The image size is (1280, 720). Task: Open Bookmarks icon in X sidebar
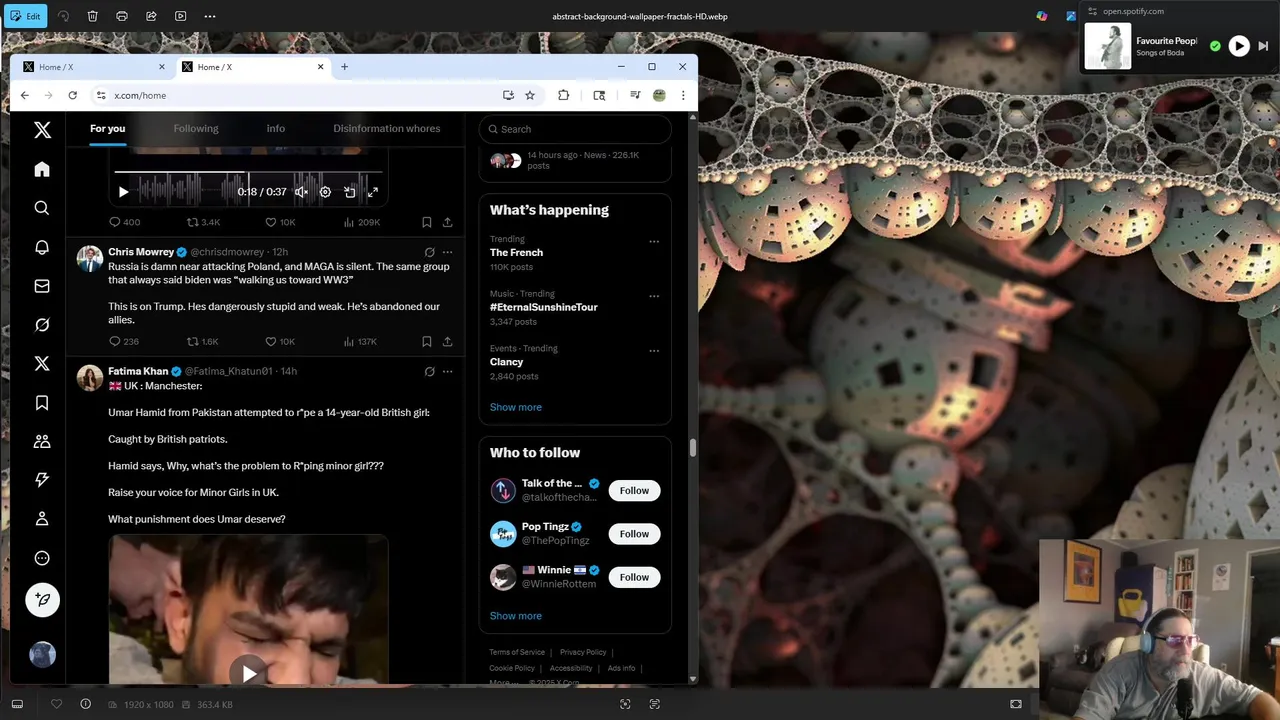tap(42, 403)
